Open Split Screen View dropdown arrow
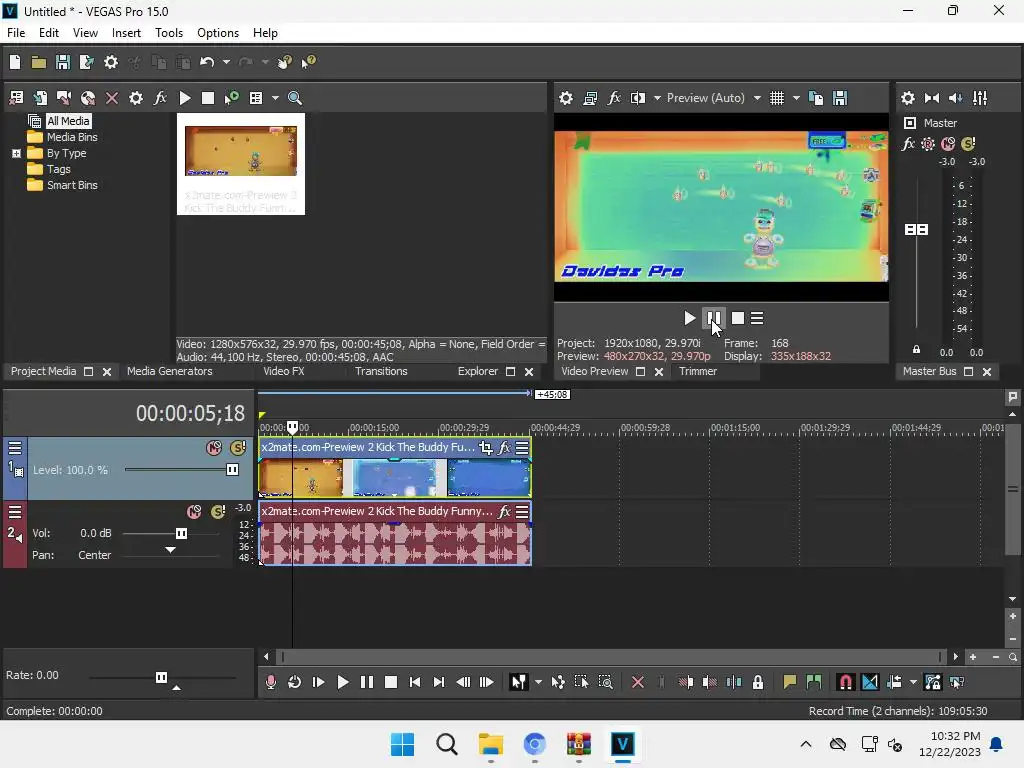This screenshot has width=1024, height=768. click(657, 98)
